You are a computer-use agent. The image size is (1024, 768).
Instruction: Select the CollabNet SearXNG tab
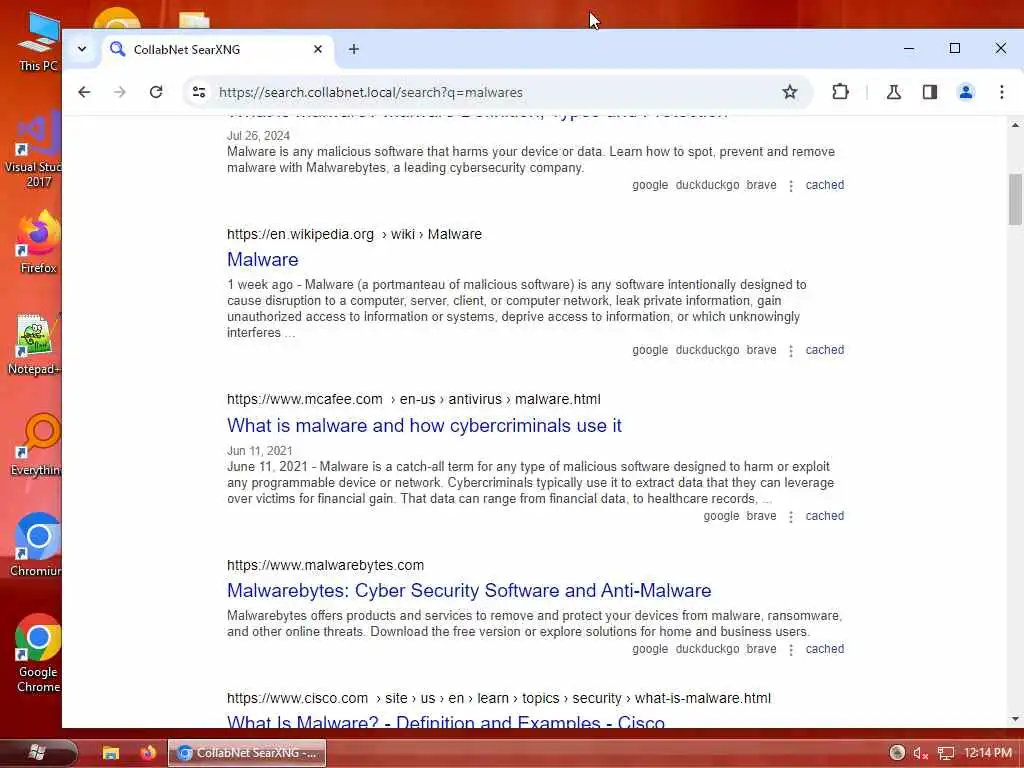pyautogui.click(x=217, y=50)
